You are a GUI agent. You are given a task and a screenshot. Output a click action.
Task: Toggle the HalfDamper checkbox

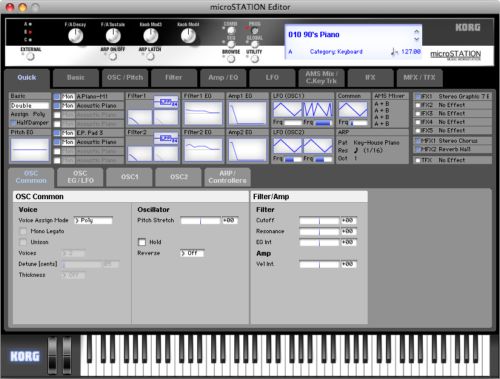coord(13,123)
